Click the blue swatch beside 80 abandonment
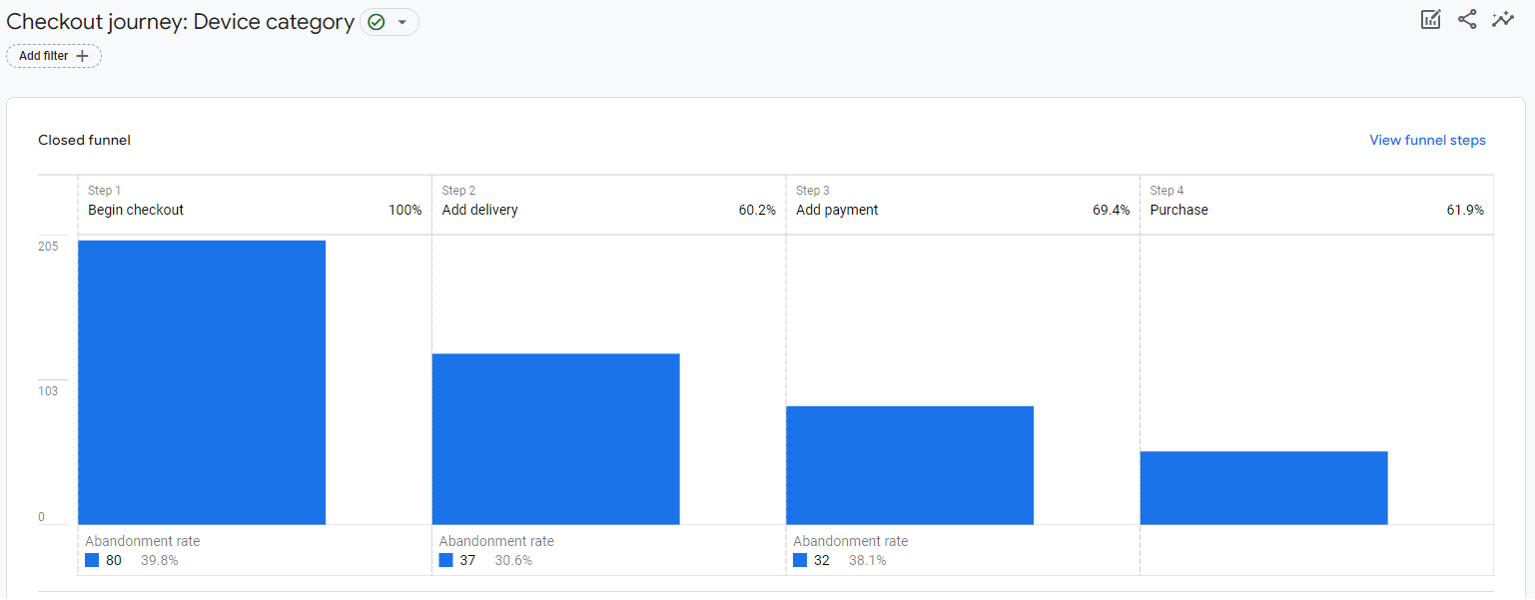 click(92, 560)
